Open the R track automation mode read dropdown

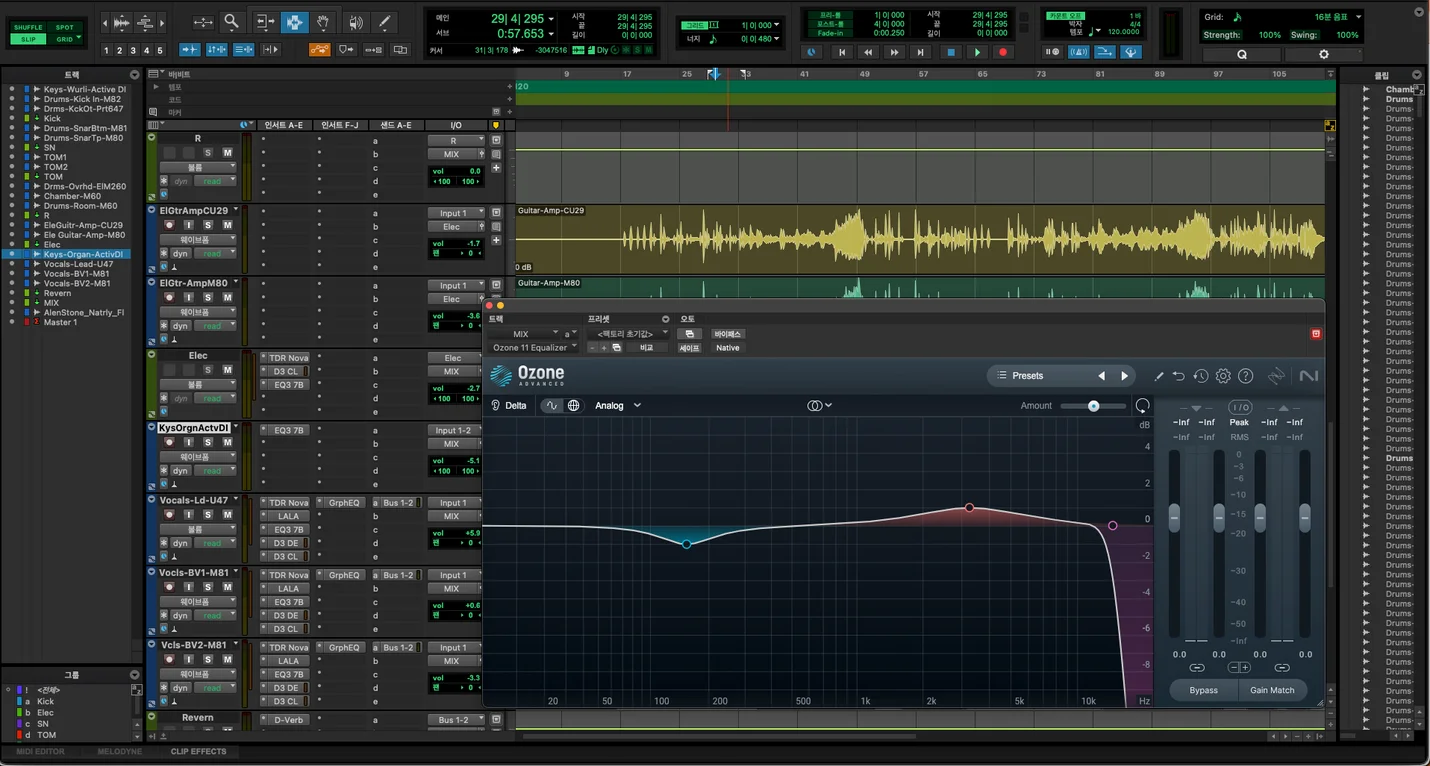[x=216, y=181]
